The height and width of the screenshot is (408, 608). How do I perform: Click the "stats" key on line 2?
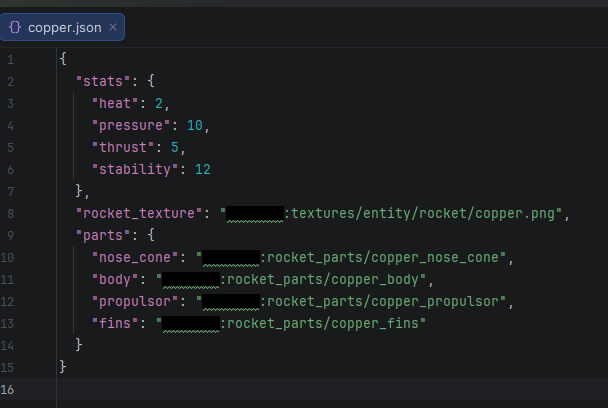click(x=103, y=81)
